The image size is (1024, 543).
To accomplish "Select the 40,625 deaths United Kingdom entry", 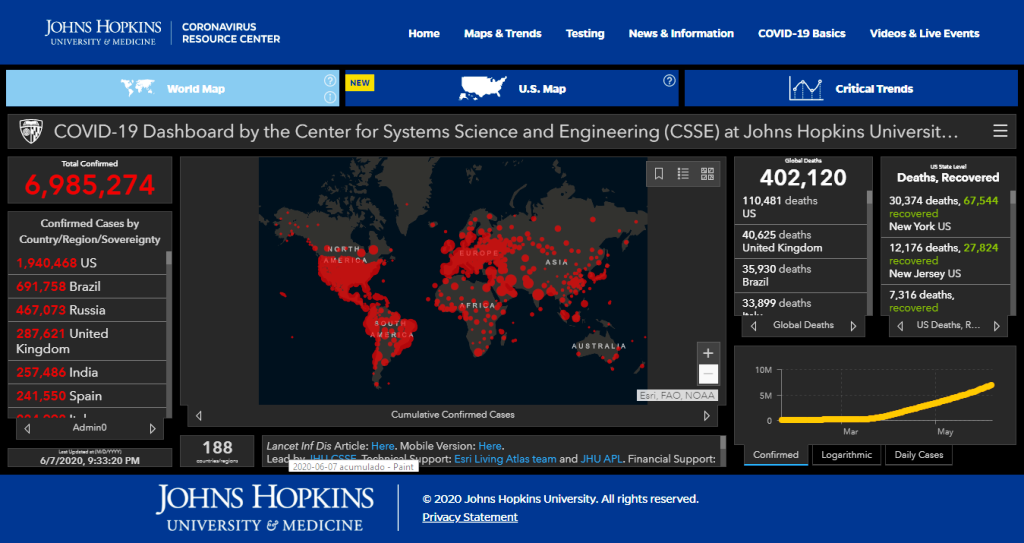I will click(803, 241).
